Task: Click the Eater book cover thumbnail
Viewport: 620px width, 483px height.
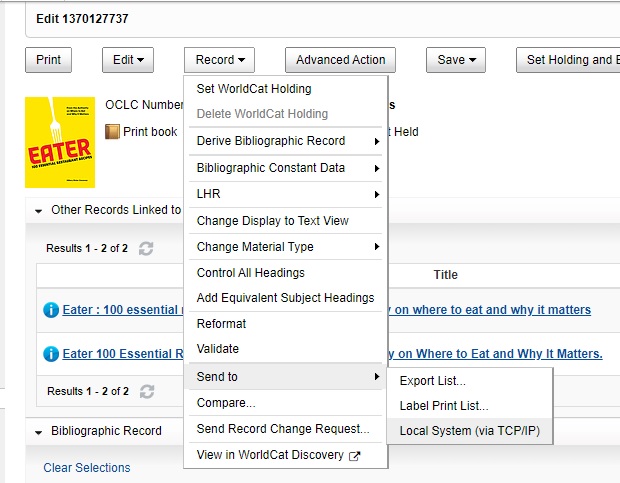Action: click(x=60, y=142)
